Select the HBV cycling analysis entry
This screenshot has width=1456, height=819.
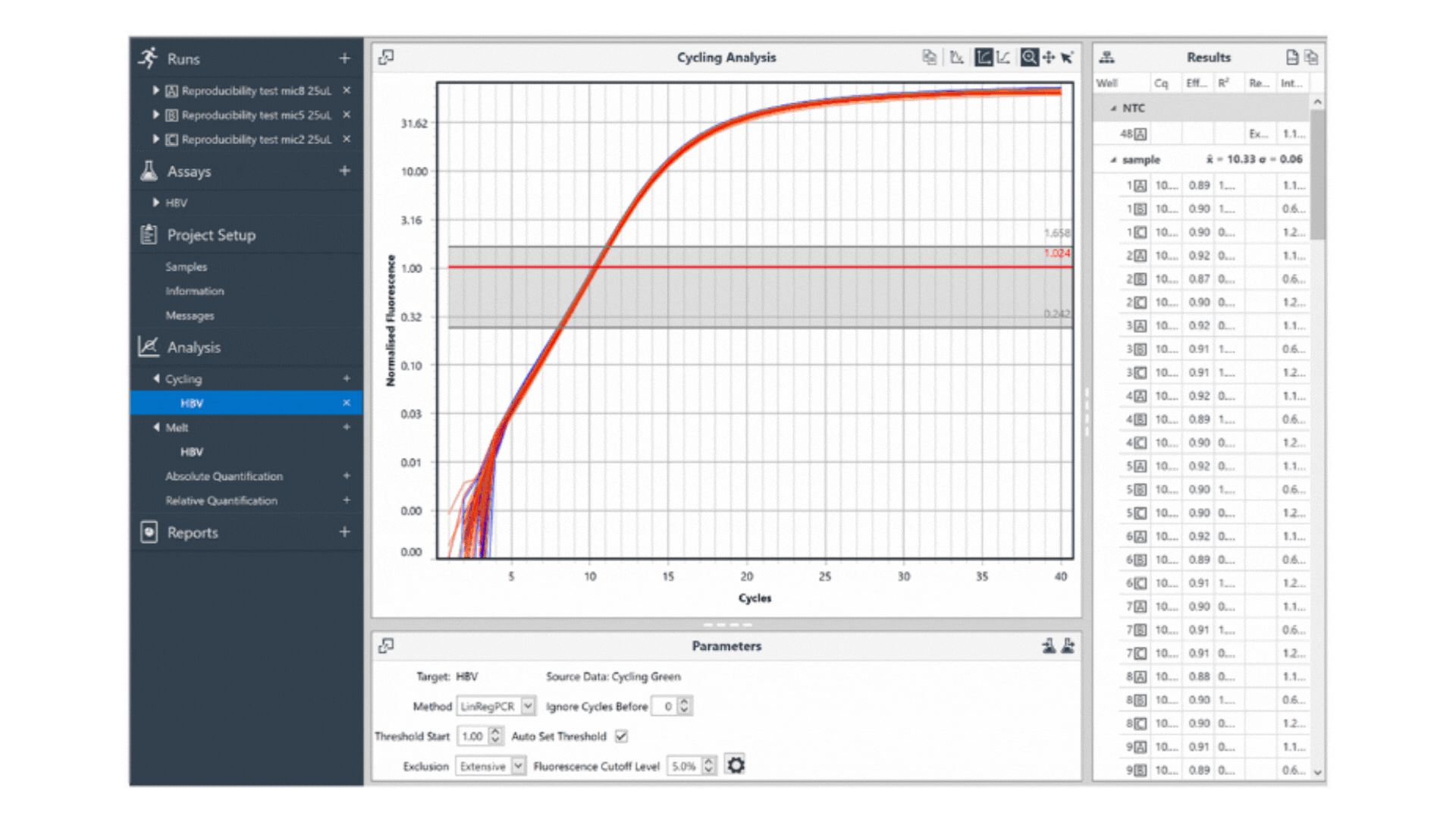tap(246, 403)
